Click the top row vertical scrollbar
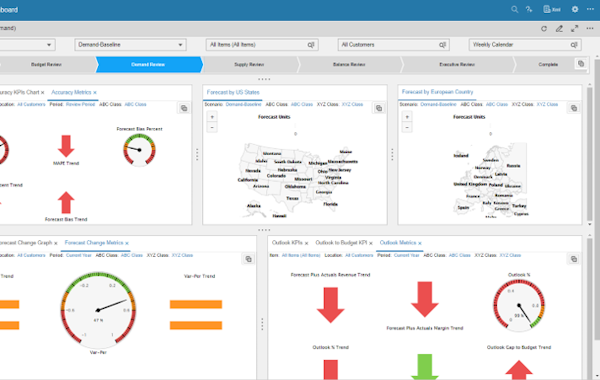The image size is (600, 380). 590,153
